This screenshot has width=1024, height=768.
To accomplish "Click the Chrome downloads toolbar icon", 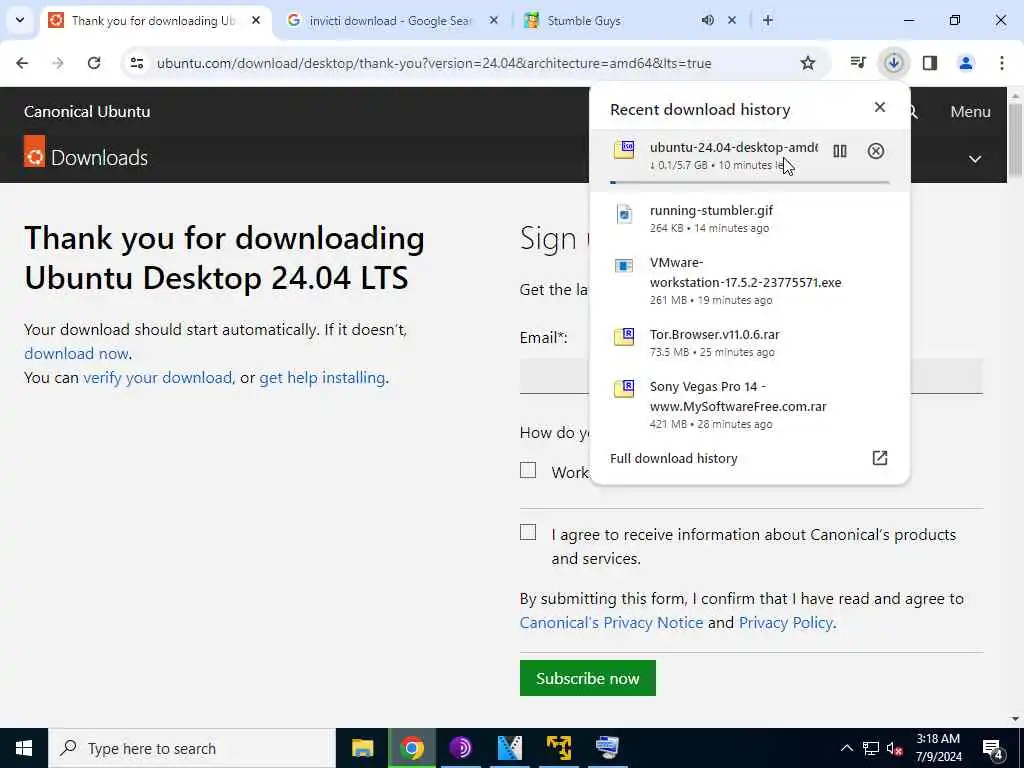I will click(x=893, y=63).
